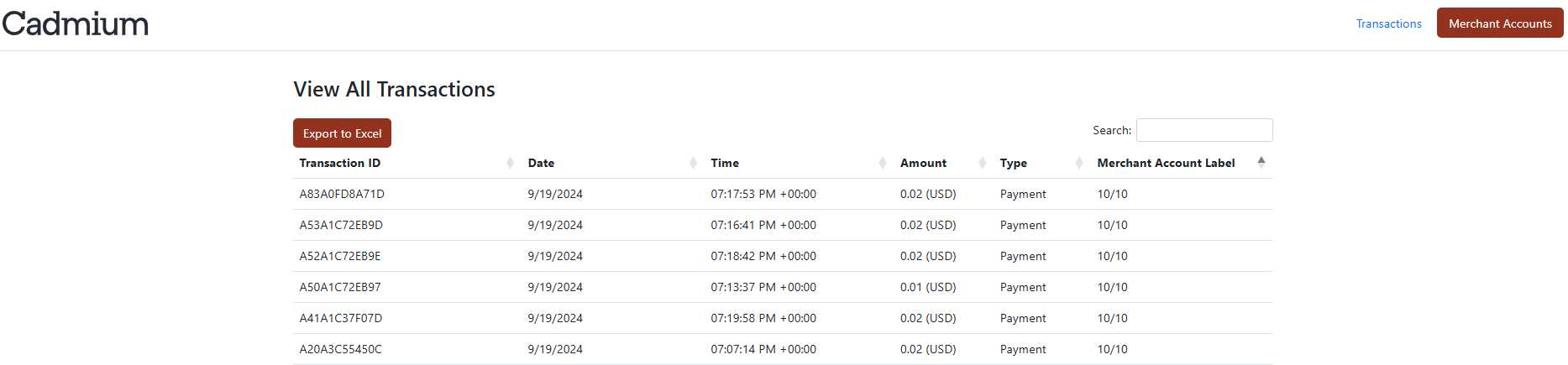The width and height of the screenshot is (1568, 365).
Task: Click amount in row A83A0FD8A71D
Action: point(928,194)
